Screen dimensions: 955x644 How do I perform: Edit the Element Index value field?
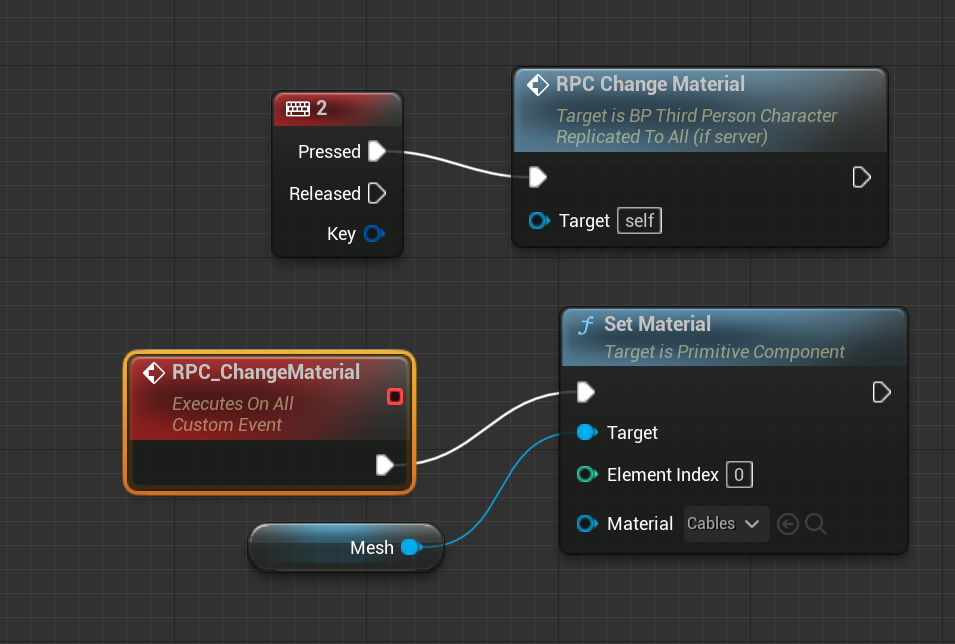pos(739,475)
